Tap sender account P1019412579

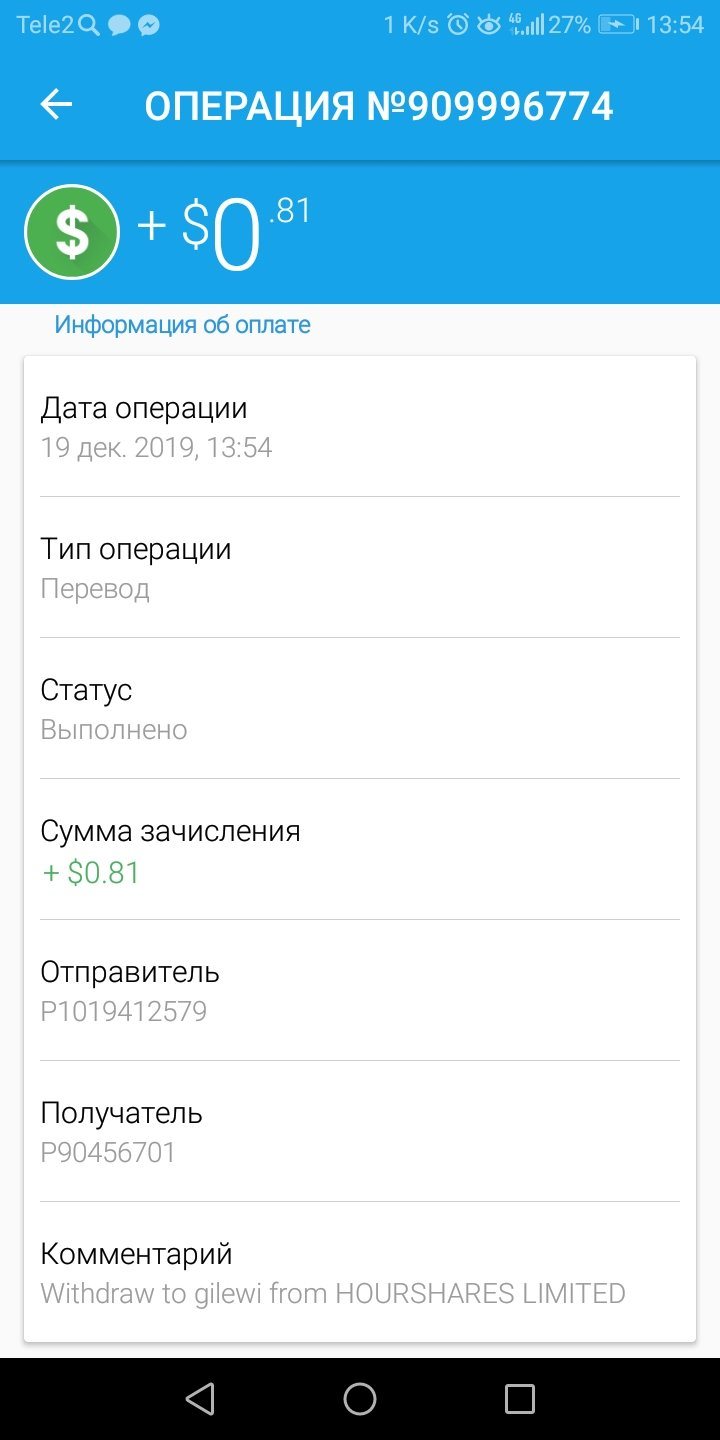(x=124, y=1012)
